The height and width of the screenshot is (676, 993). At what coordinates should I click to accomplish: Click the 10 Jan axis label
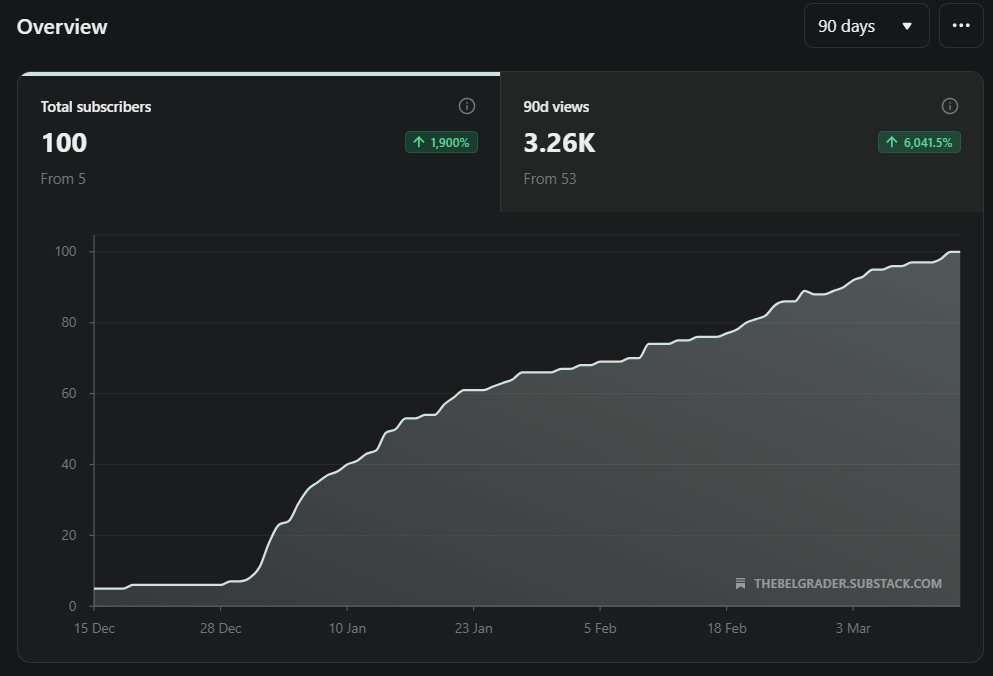point(347,628)
